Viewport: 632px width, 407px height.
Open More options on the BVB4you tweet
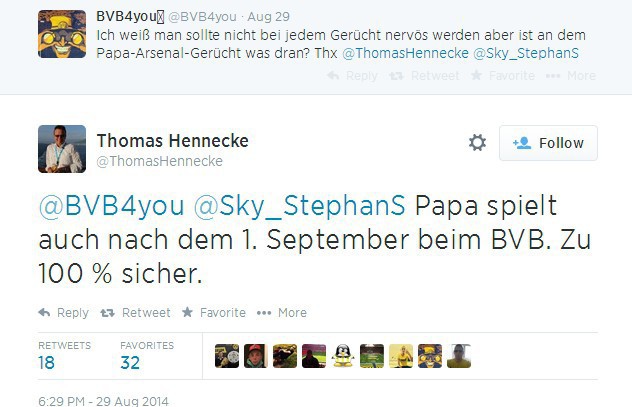[x=570, y=76]
